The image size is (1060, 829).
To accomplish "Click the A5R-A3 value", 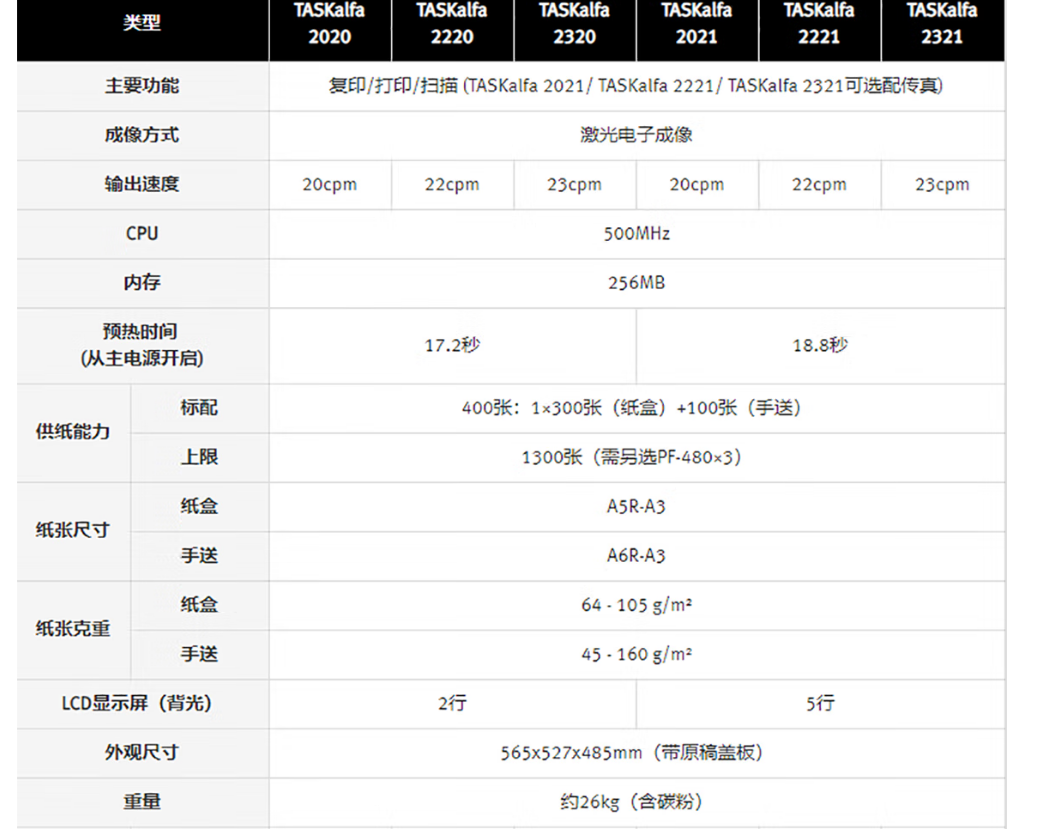I will pos(636,506).
